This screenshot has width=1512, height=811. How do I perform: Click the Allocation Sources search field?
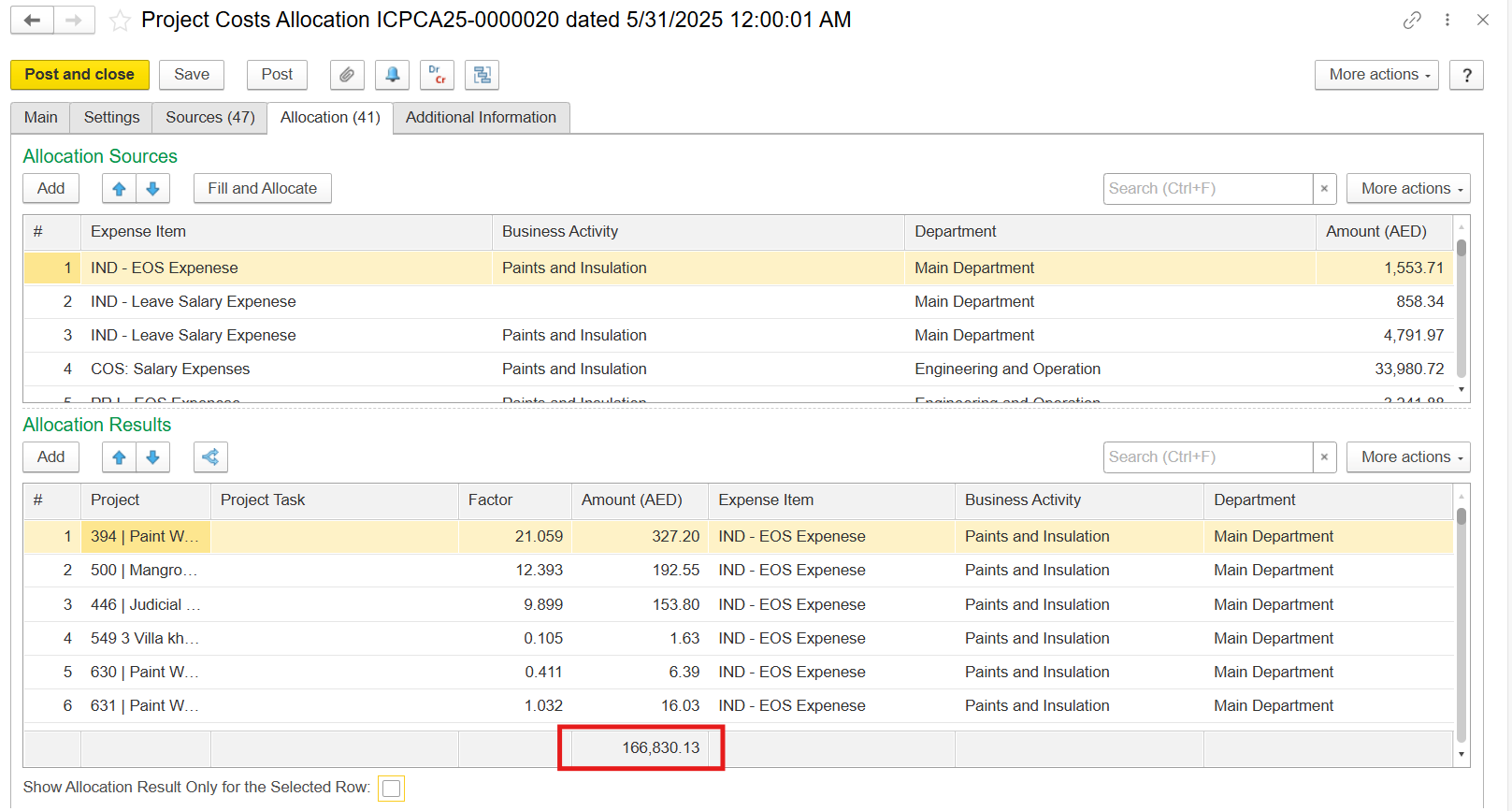click(x=1207, y=189)
